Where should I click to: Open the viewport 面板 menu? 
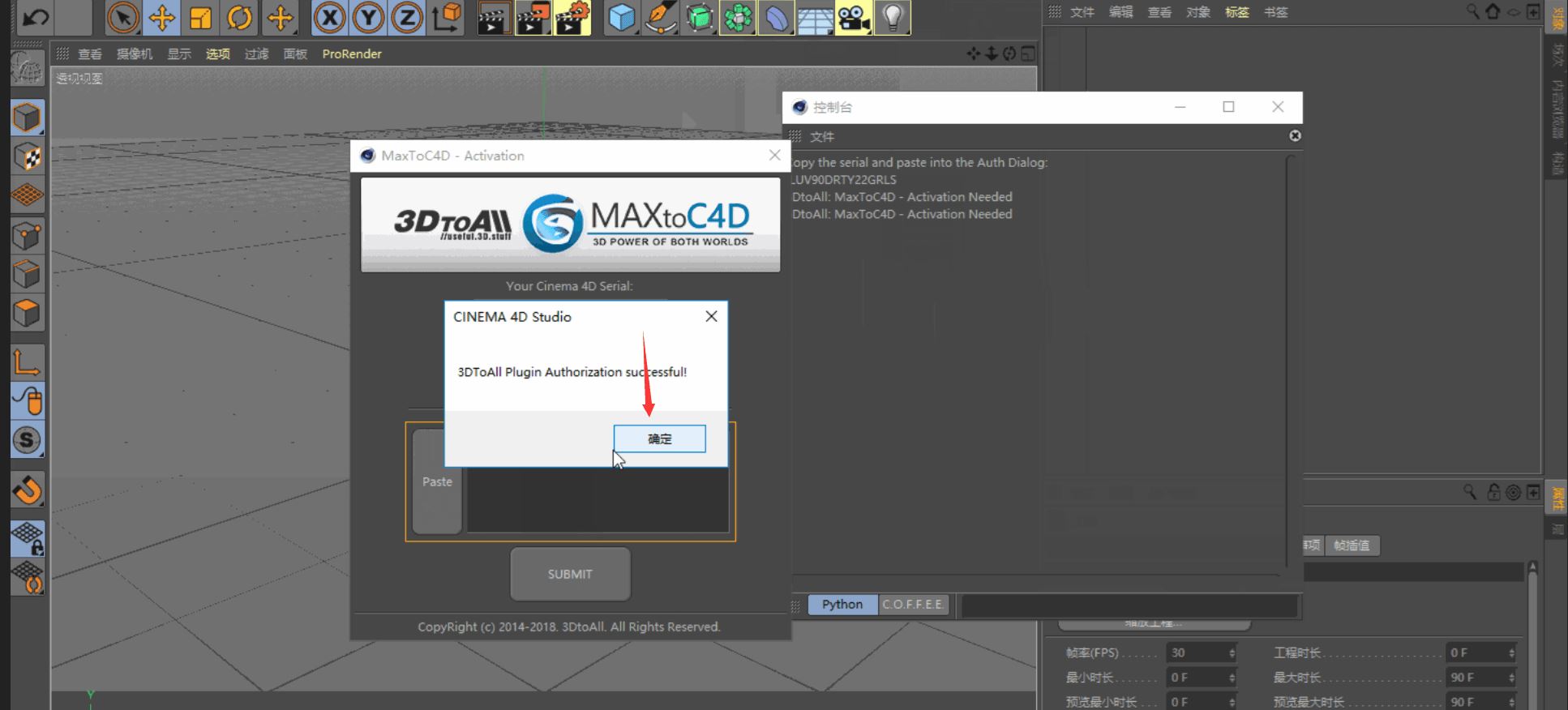tap(296, 54)
